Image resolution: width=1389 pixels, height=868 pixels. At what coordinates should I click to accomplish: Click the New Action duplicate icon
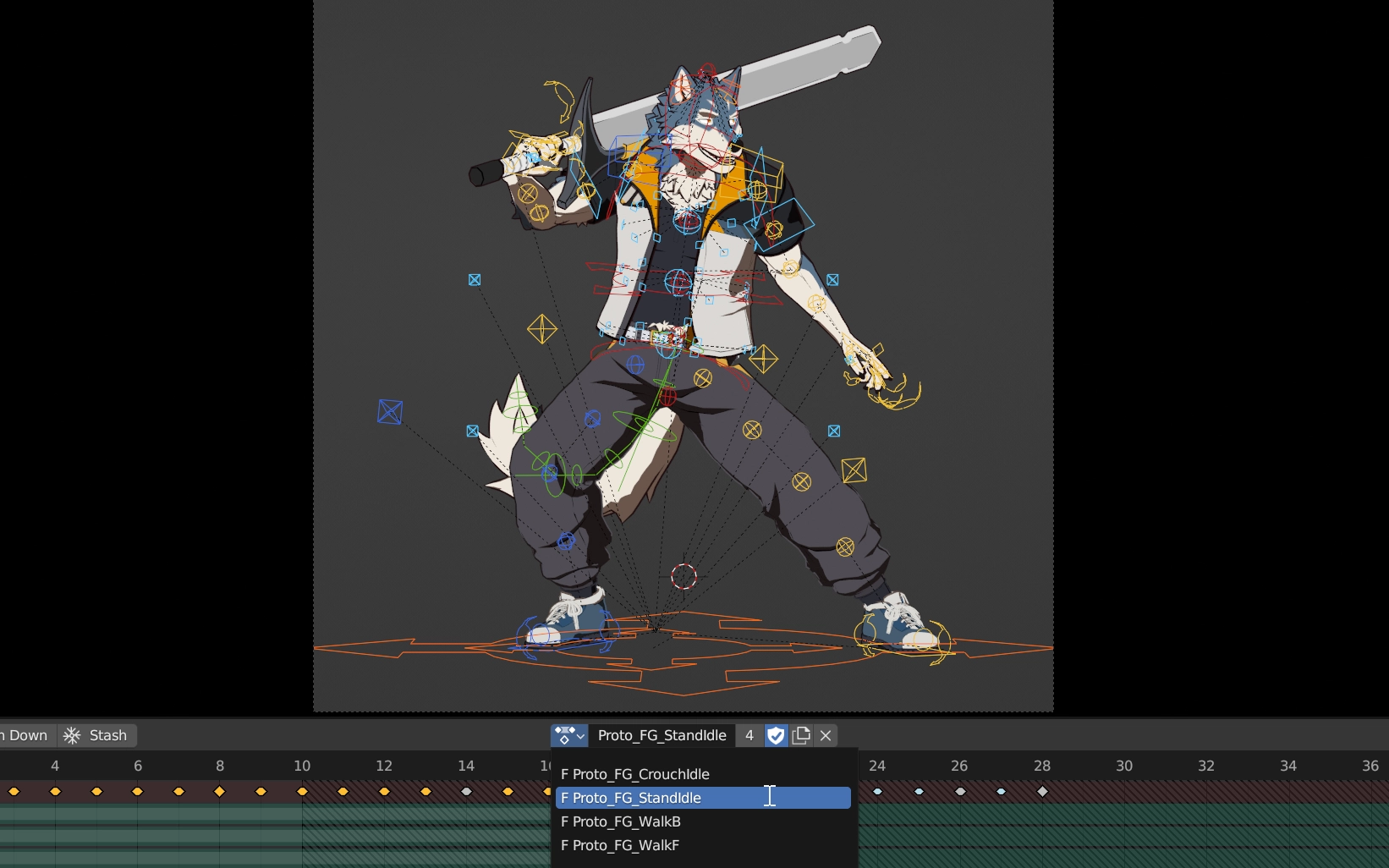801,735
